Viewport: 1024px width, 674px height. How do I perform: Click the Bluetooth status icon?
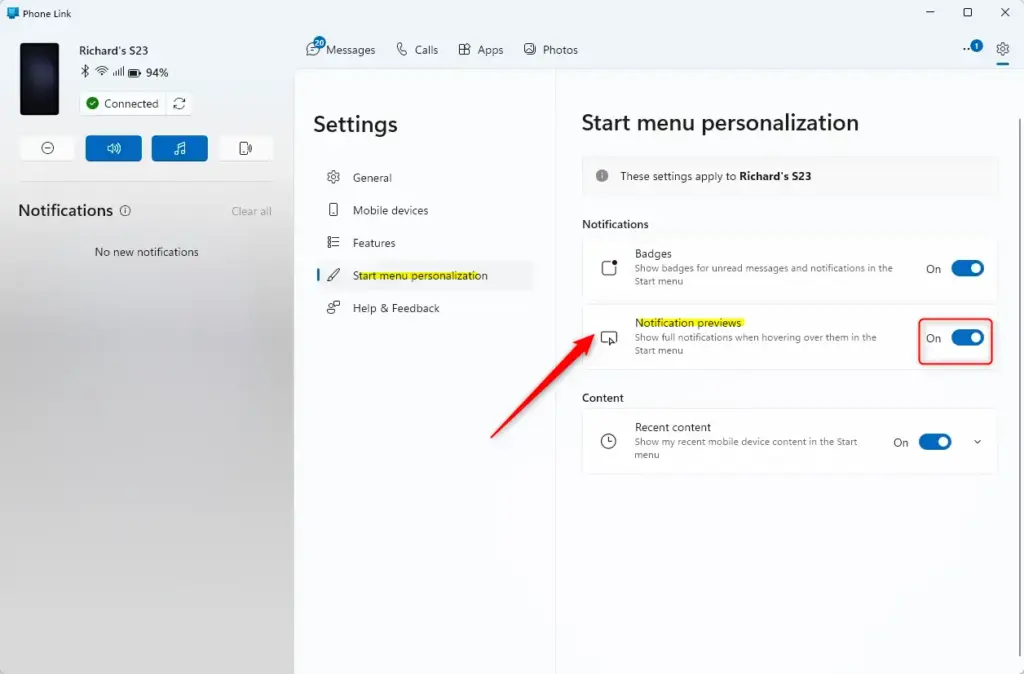[85, 71]
